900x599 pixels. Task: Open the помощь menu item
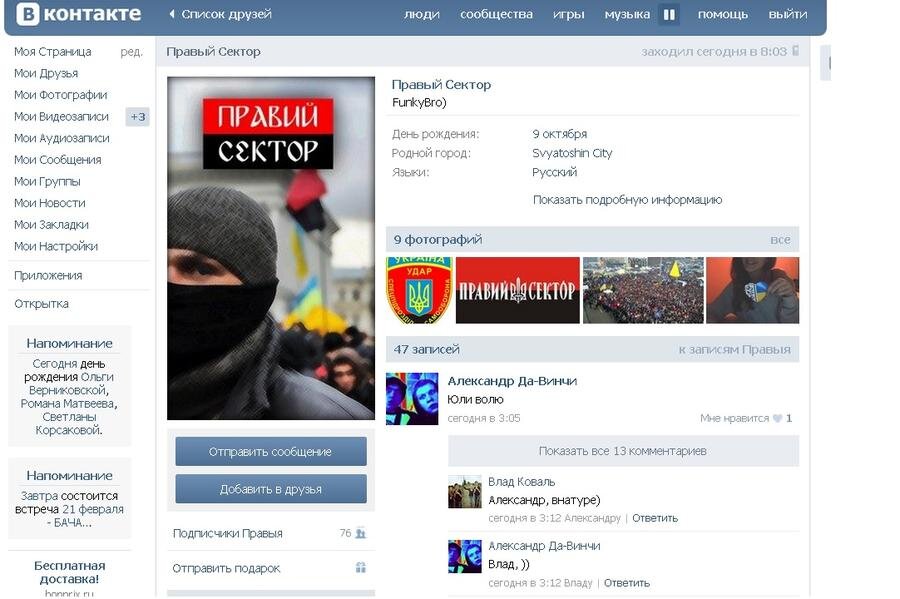click(723, 14)
